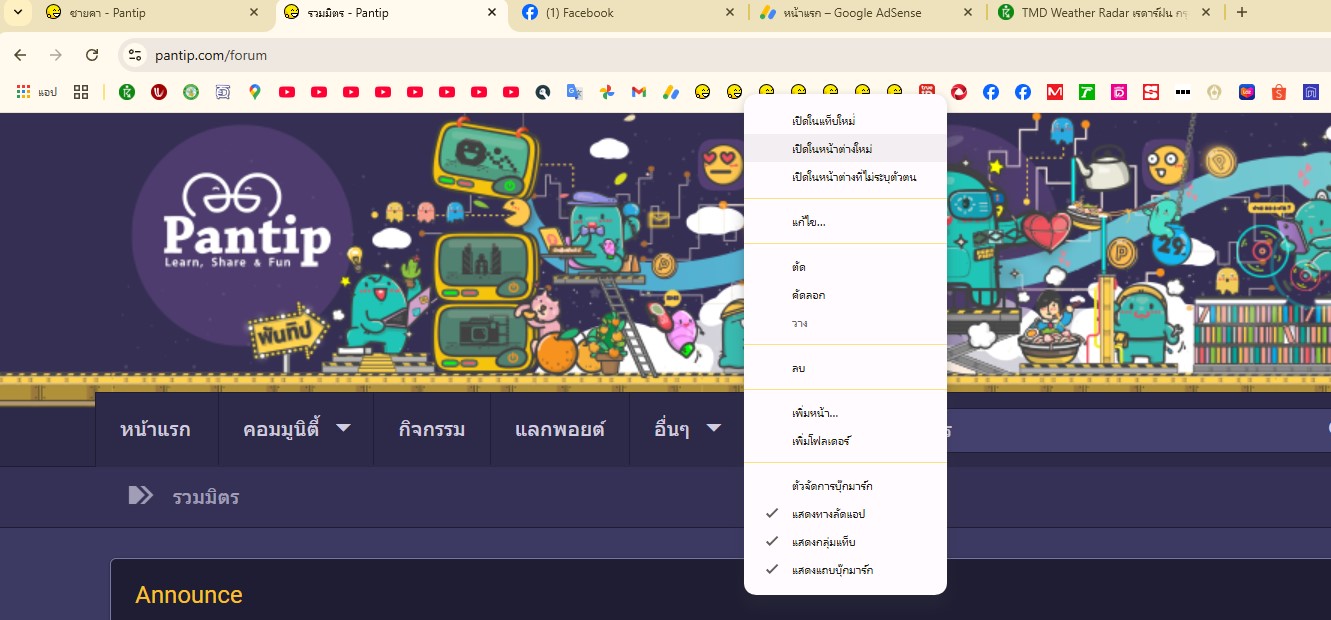
Task: Switch to the TMD Weather Radar tab
Action: 1104,13
